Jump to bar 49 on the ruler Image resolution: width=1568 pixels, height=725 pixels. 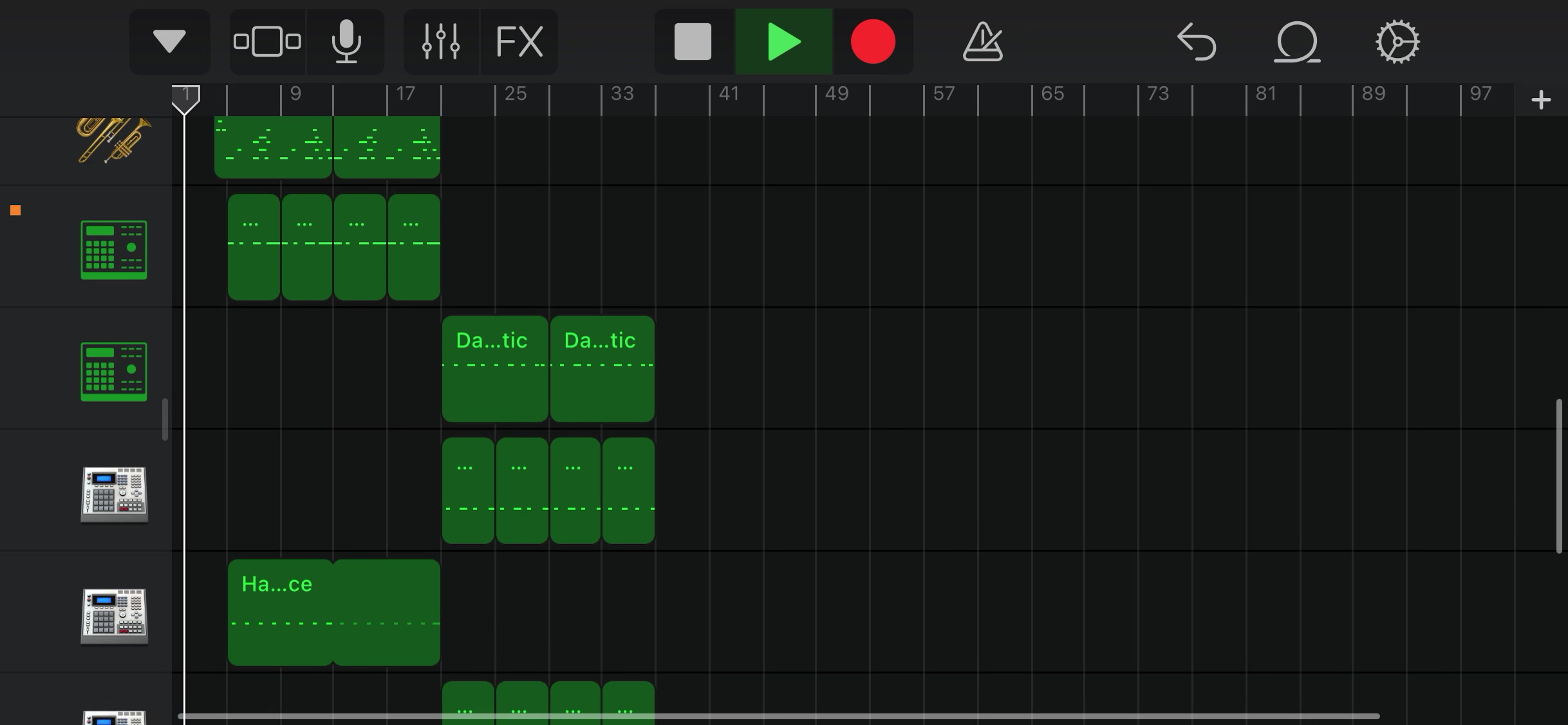(837, 94)
